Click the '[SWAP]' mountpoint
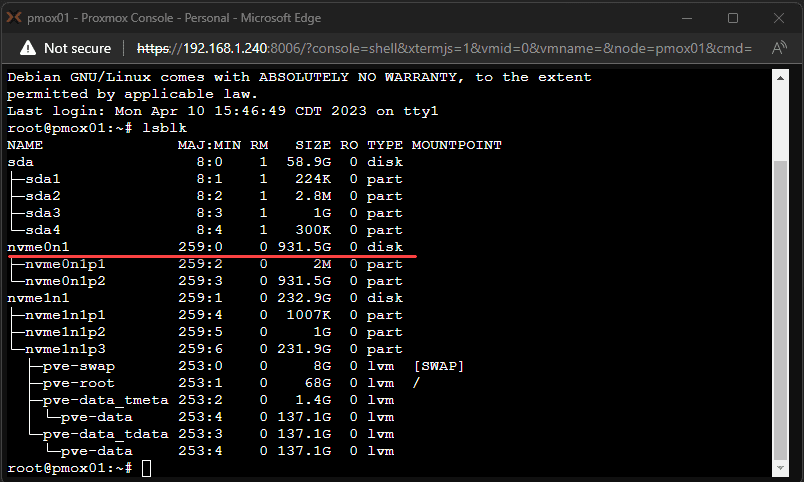This screenshot has width=804, height=482. [x=438, y=366]
